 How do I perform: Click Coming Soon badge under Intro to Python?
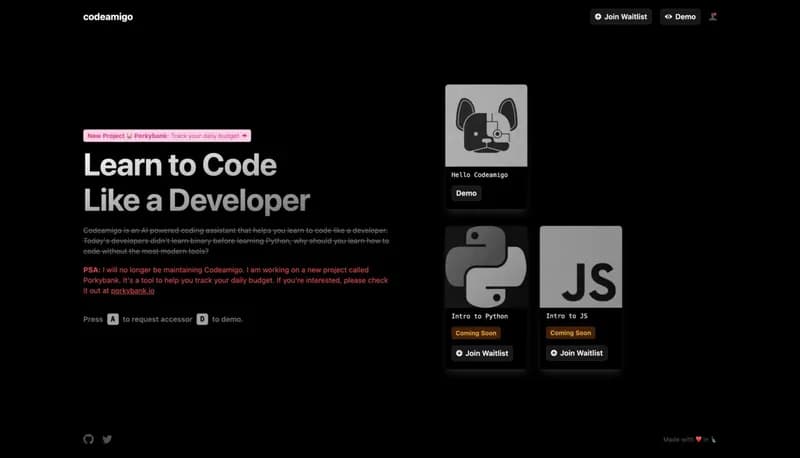pos(476,333)
